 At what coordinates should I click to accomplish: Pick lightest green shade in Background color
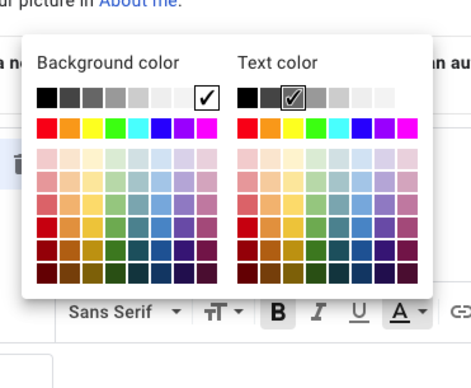[x=115, y=159]
